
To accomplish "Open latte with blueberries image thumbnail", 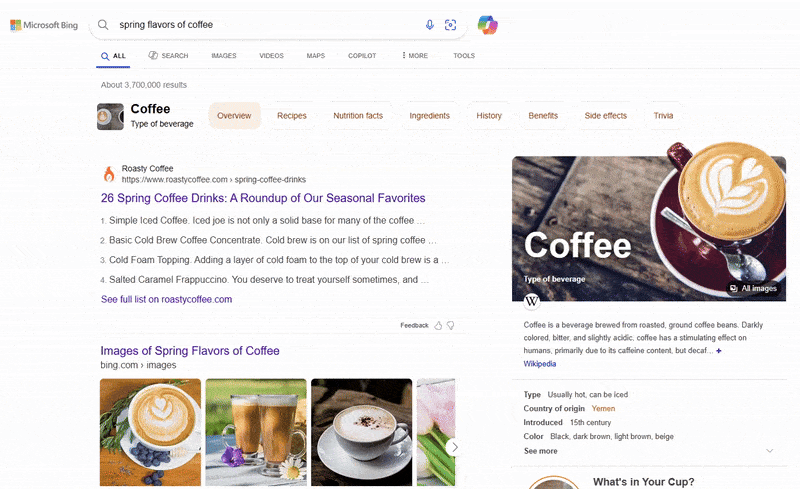I will coord(151,432).
